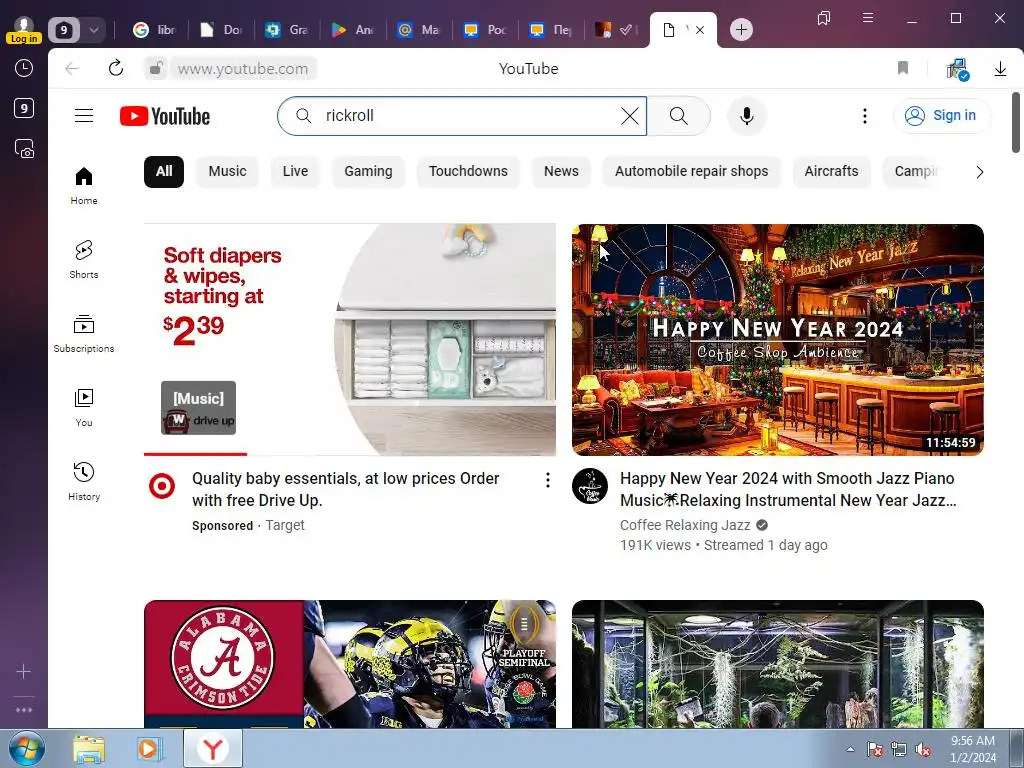Viewport: 1024px width, 768px height.
Task: Open the Alabama Crimson Tide video thumbnail
Action: pos(350,664)
